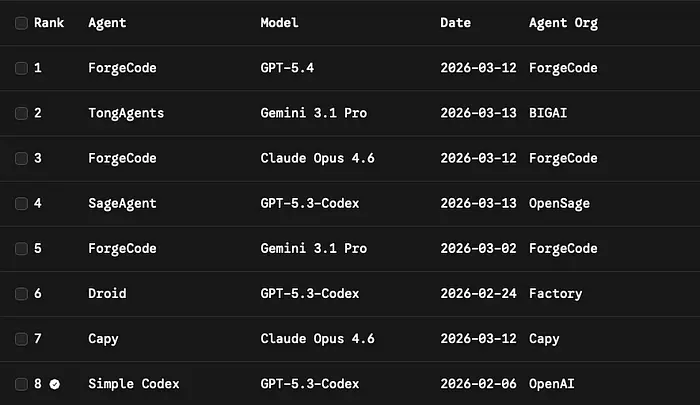Click the verified badge icon beside rank 8
The height and width of the screenshot is (405, 700).
55,384
